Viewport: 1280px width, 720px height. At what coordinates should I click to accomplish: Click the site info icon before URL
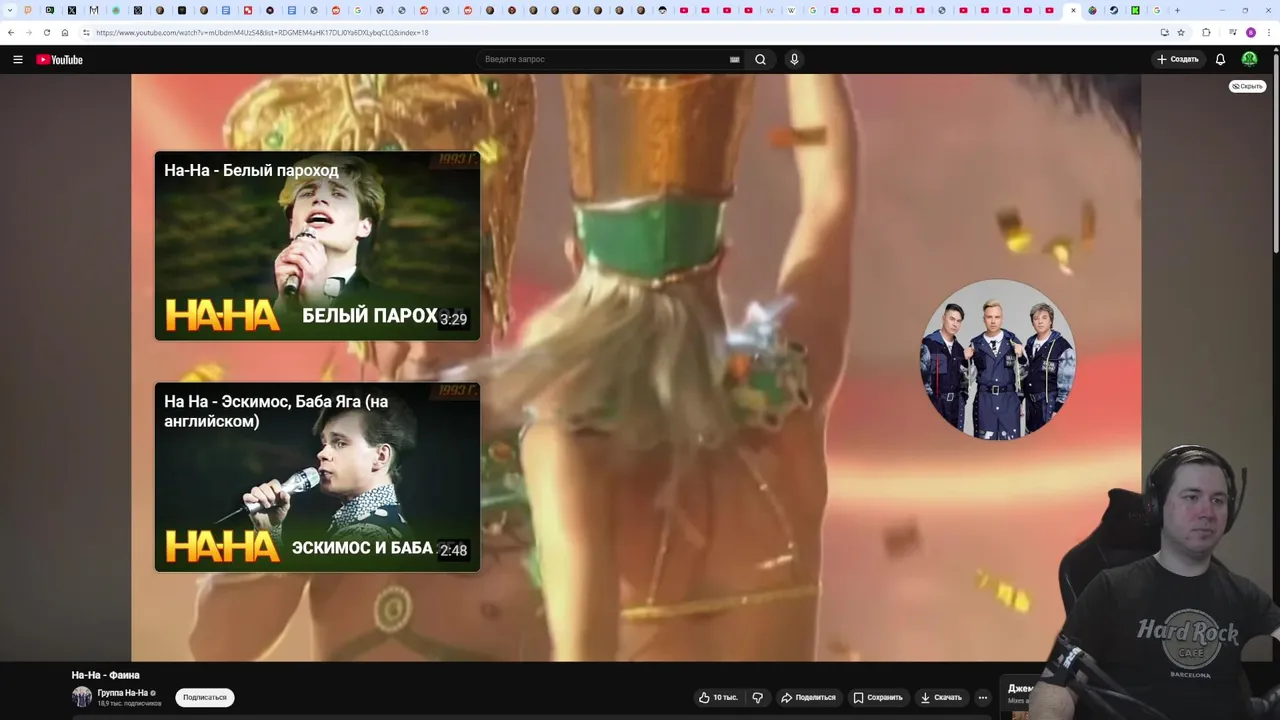tap(86, 32)
